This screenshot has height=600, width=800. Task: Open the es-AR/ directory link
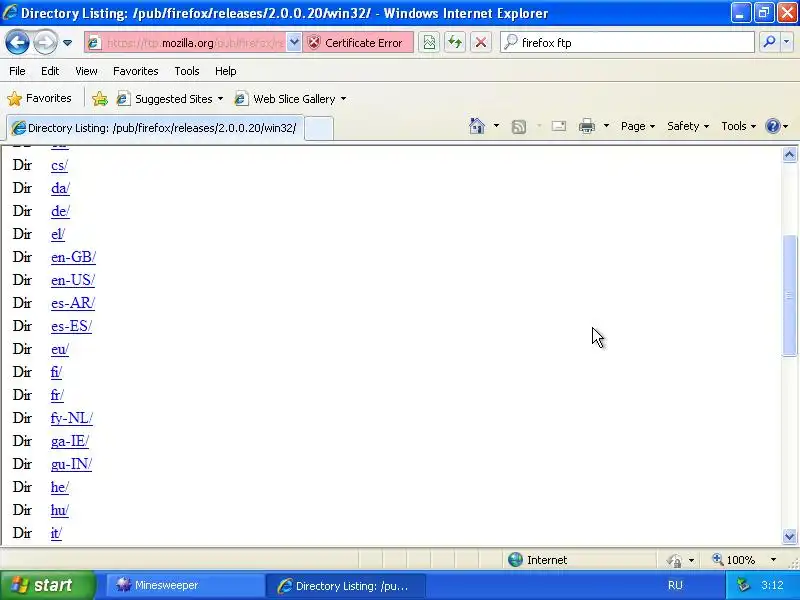(x=73, y=303)
